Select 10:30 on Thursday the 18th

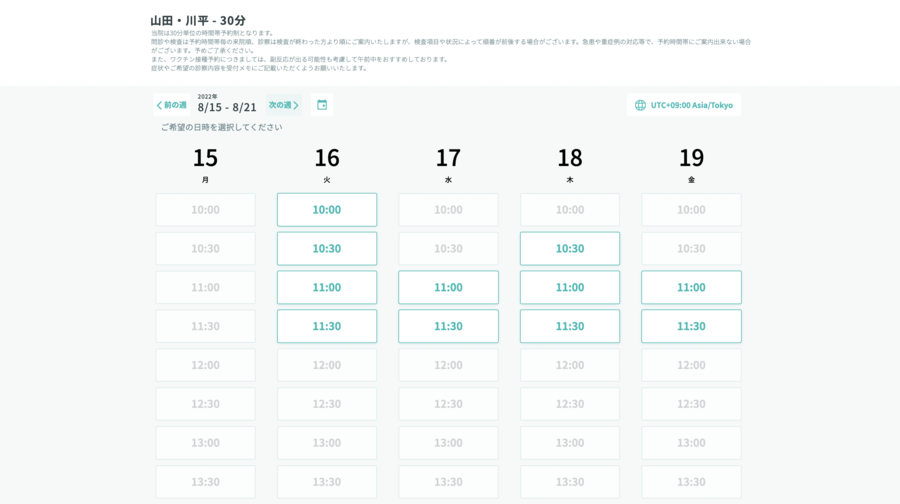click(x=570, y=249)
